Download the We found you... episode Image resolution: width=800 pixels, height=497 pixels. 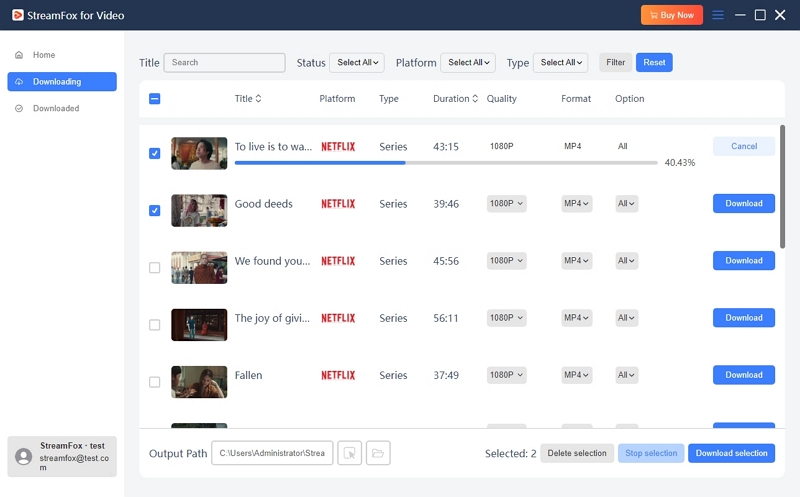744,260
